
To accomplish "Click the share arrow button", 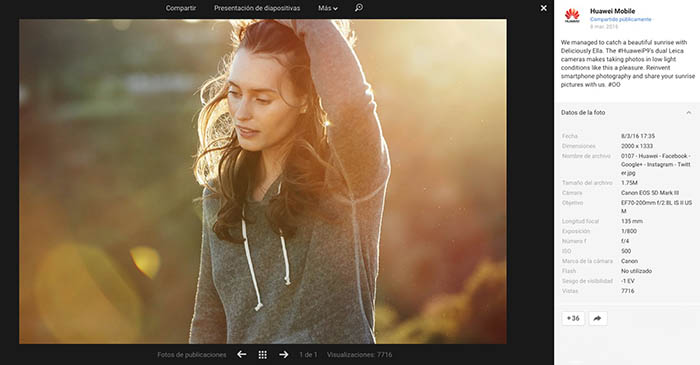I will coord(597,318).
